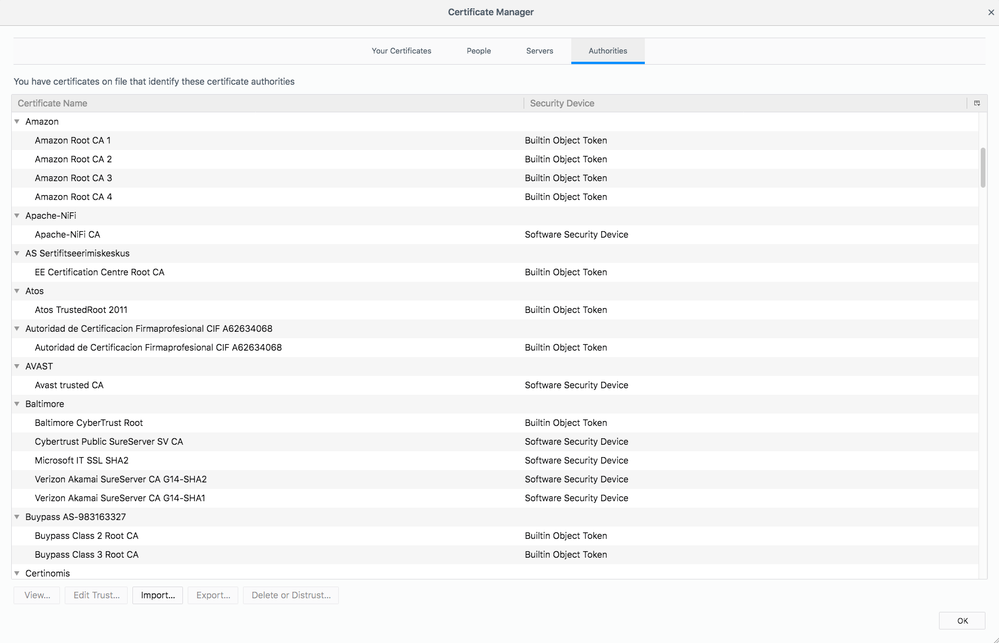Select Verizon Akamai SureServer CA G14-SHA1
This screenshot has height=643, width=999.
[495, 498]
